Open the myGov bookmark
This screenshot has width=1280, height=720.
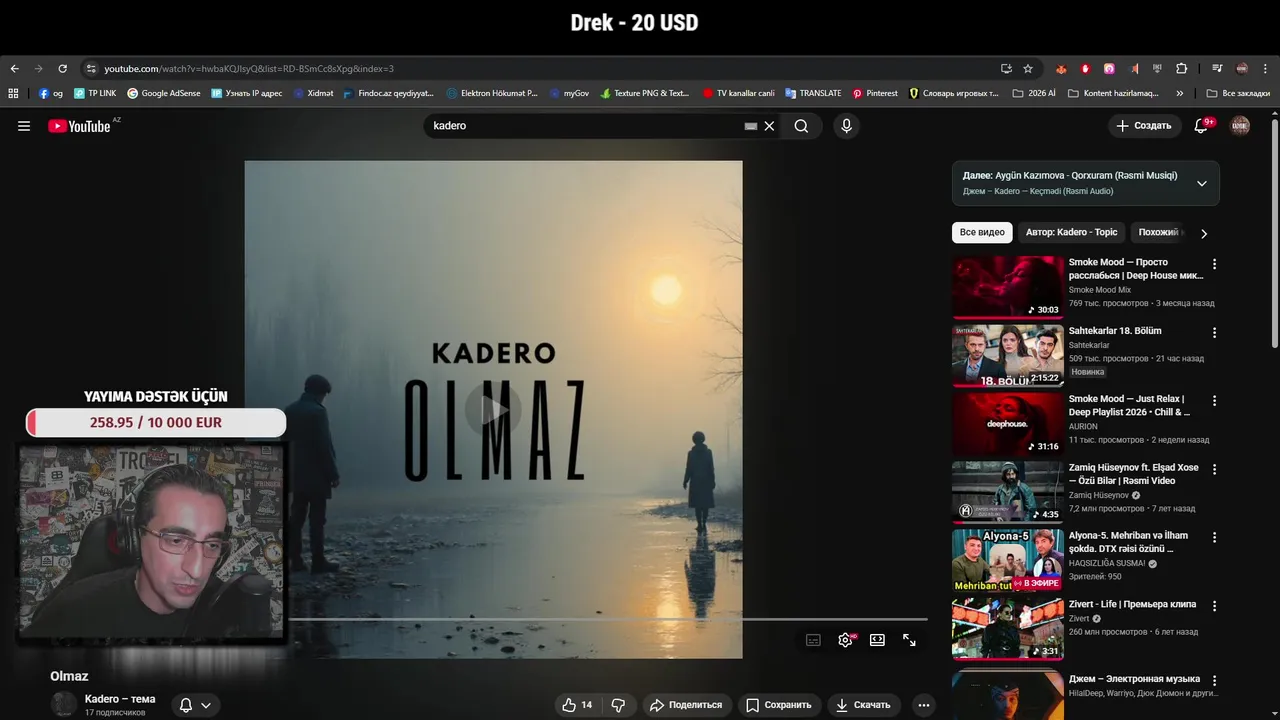click(569, 93)
